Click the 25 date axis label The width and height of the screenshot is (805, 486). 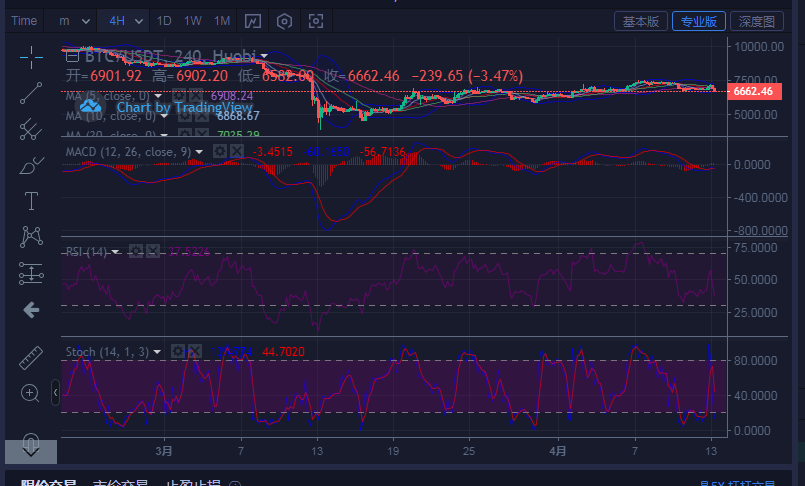click(469, 451)
